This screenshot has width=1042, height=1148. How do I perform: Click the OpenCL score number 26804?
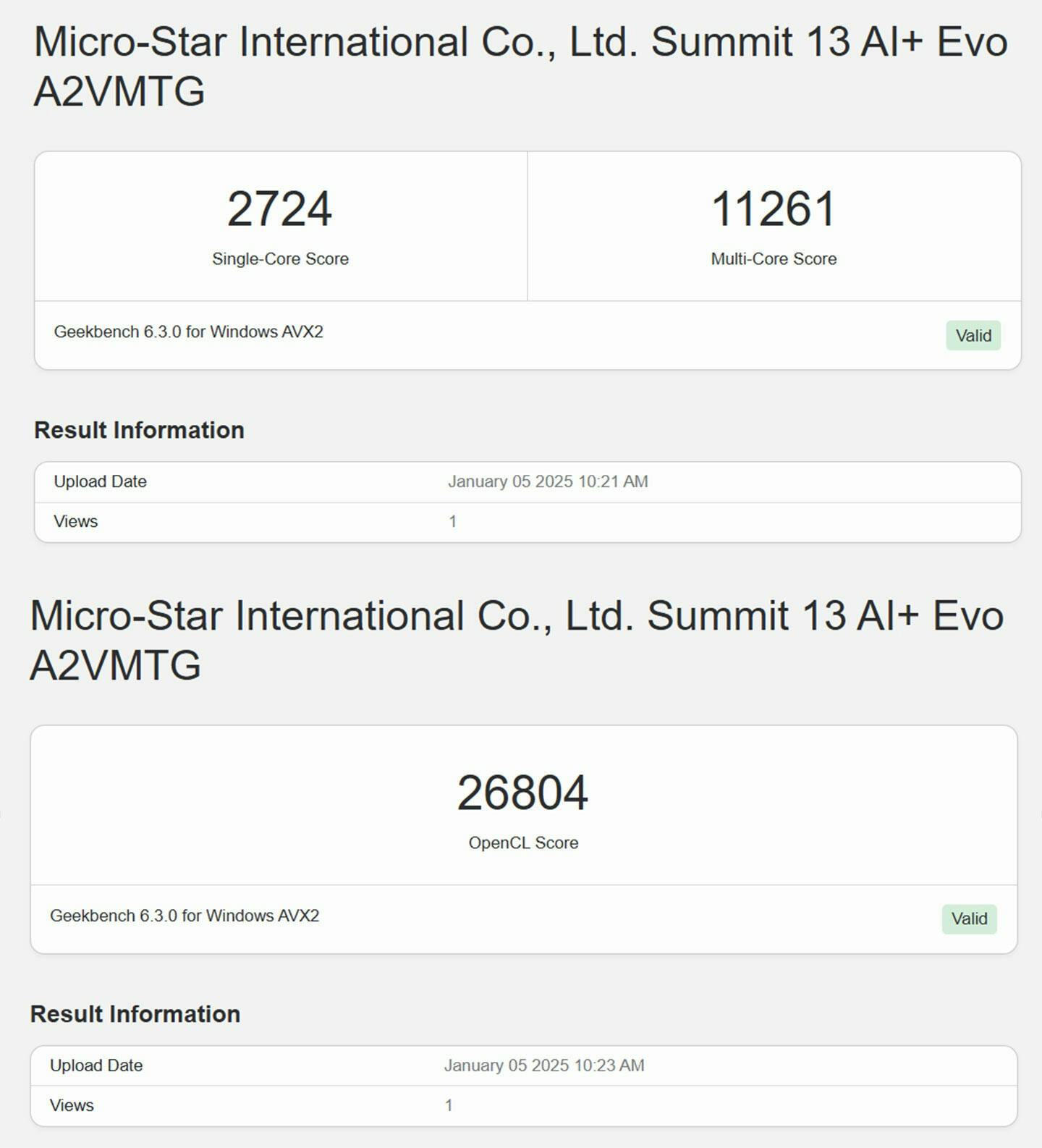tap(522, 793)
